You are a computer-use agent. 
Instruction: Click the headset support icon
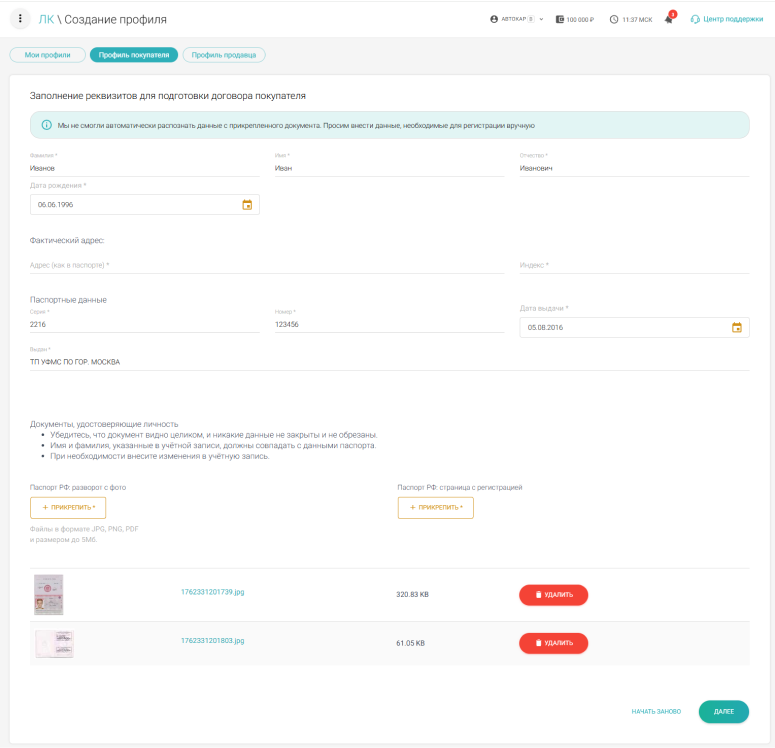pyautogui.click(x=695, y=19)
